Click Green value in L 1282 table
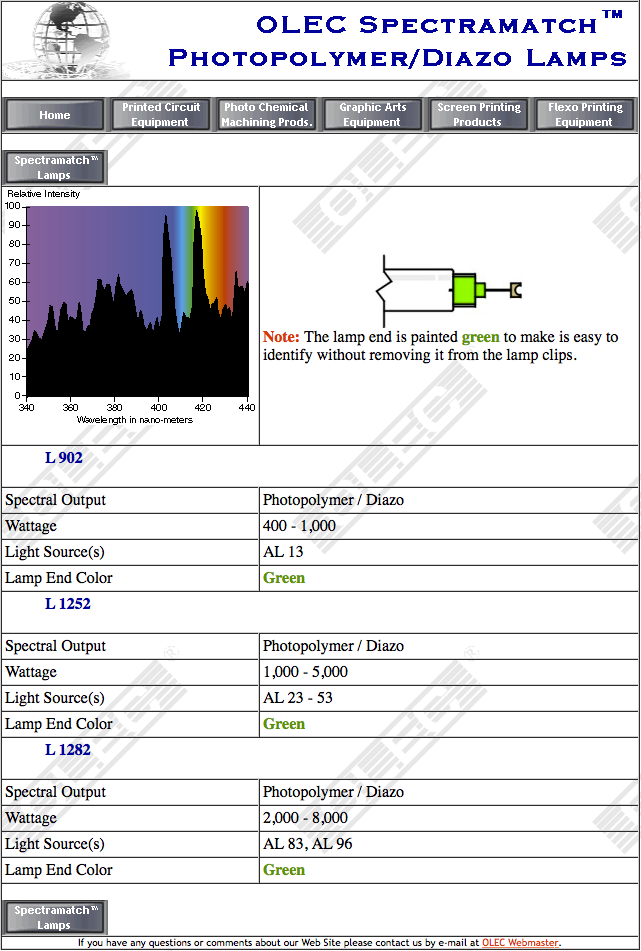Image resolution: width=641 pixels, height=951 pixels. (x=284, y=870)
